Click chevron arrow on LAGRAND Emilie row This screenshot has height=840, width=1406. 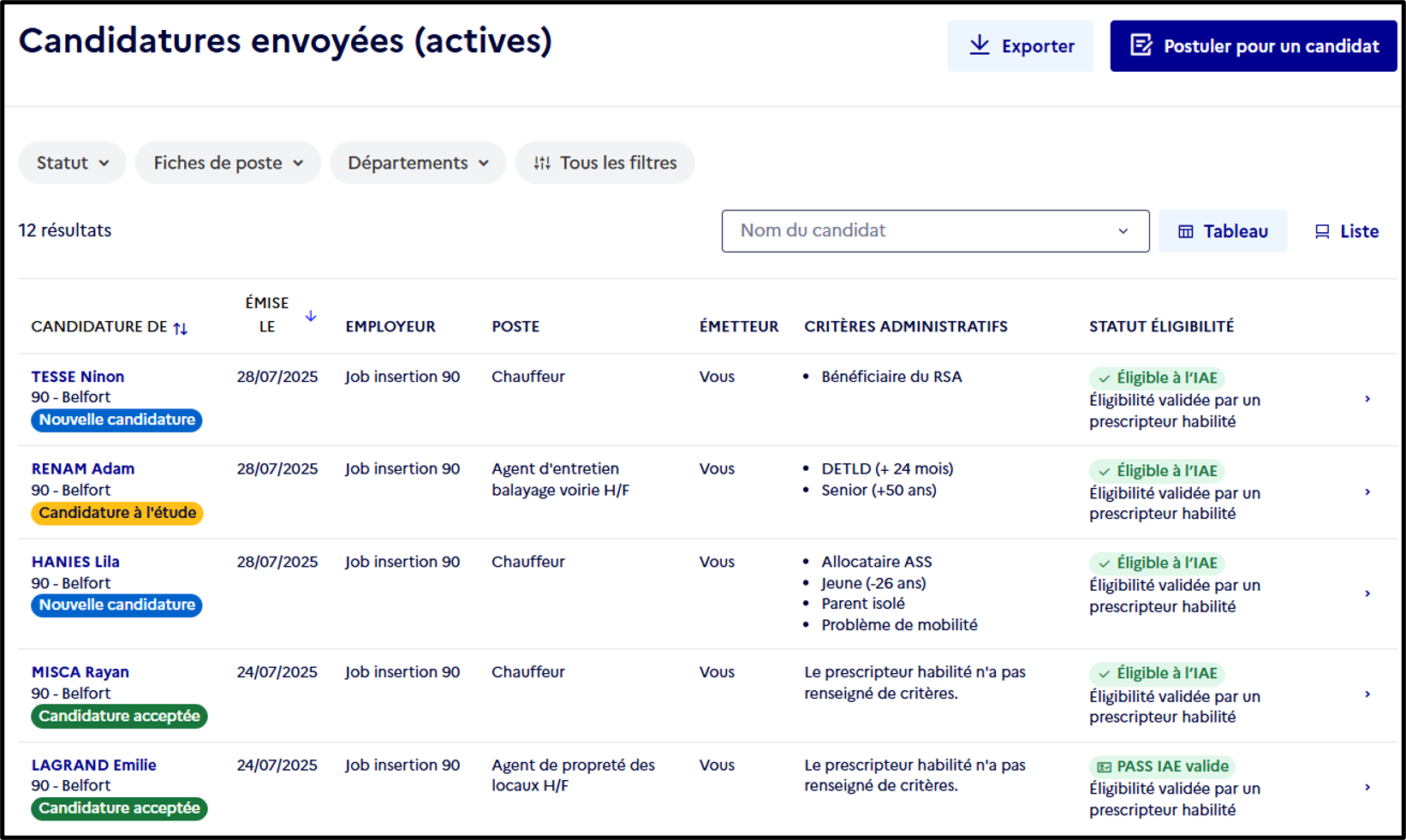[x=1367, y=788]
